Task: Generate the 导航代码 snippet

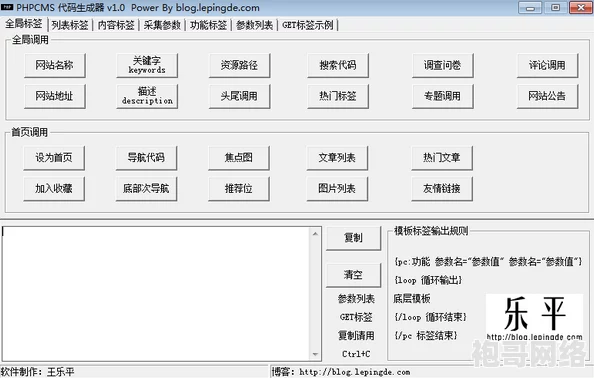Action: (146, 158)
